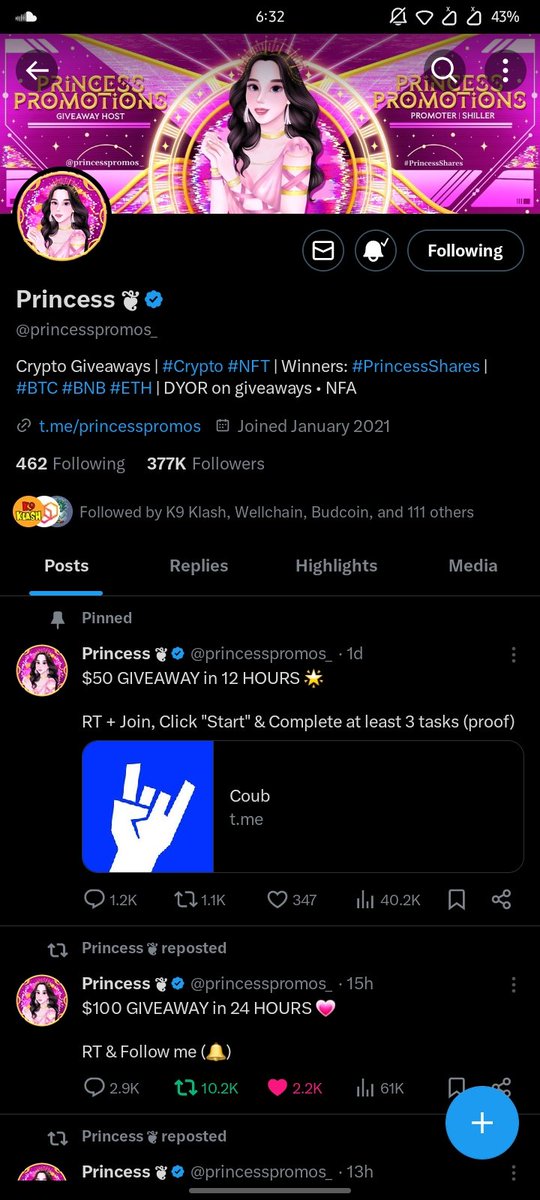This screenshot has width=540, height=1200.
Task: Switch to the Replies tab
Action: point(199,565)
